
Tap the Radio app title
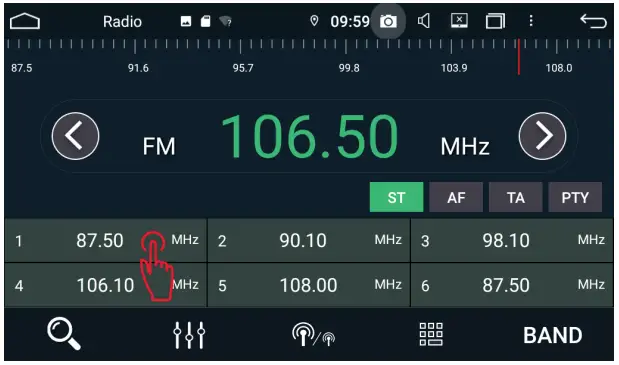[122, 21]
